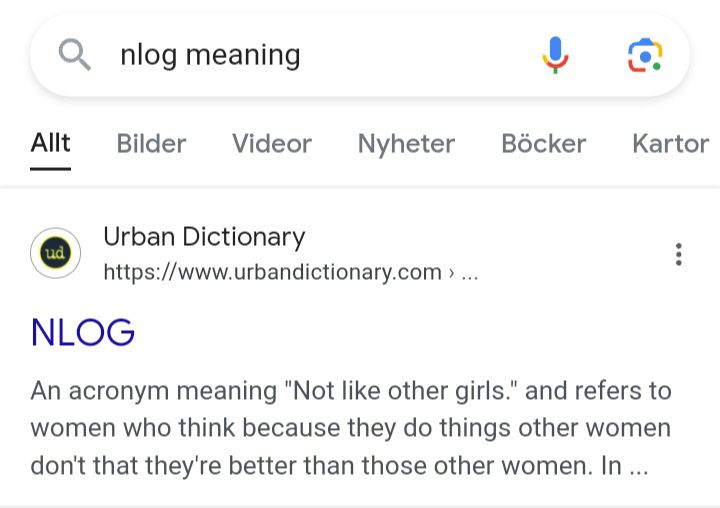Open the three-dot result options menu
This screenshot has height=508, width=720.
679,254
